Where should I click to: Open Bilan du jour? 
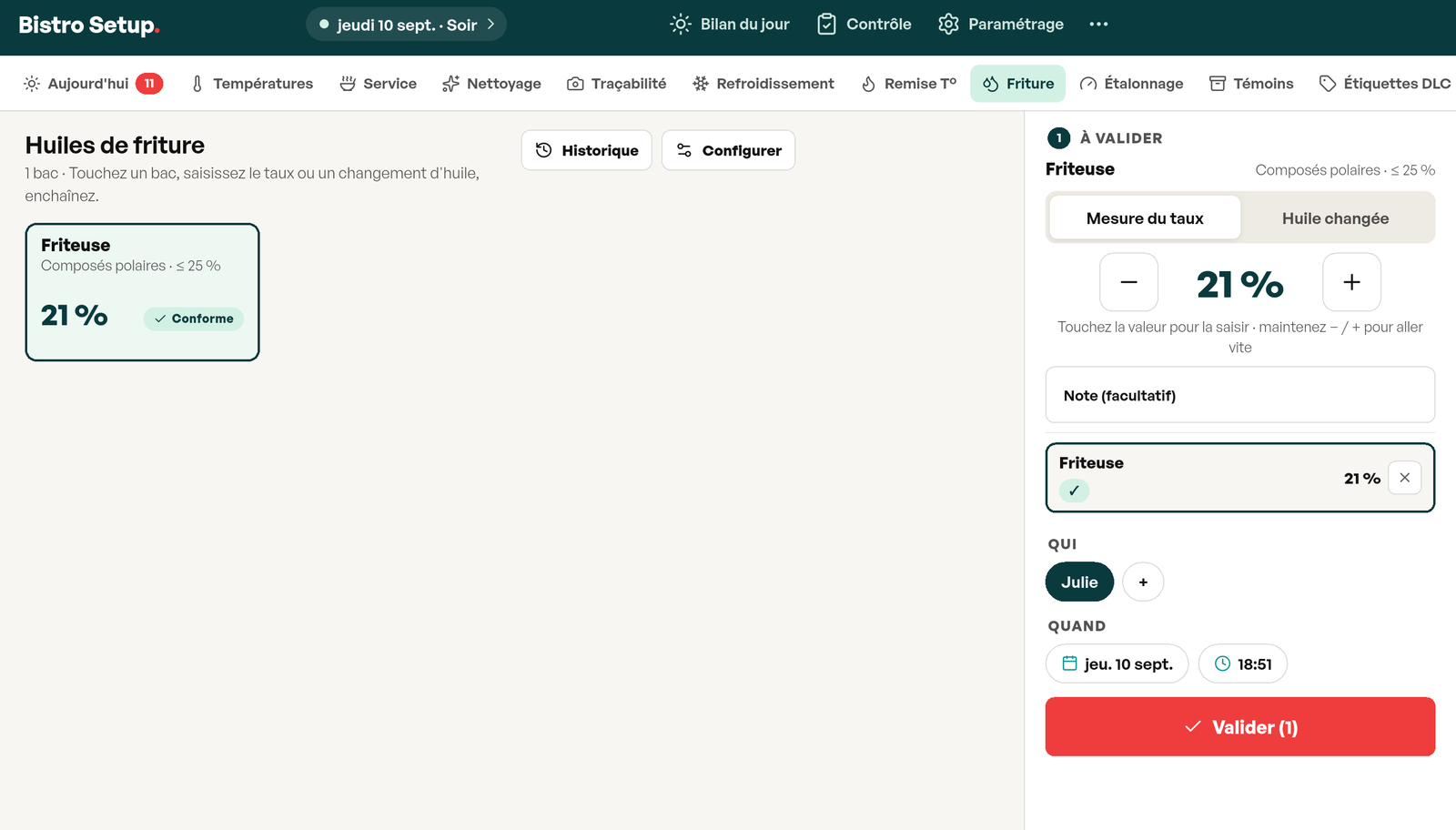[730, 25]
